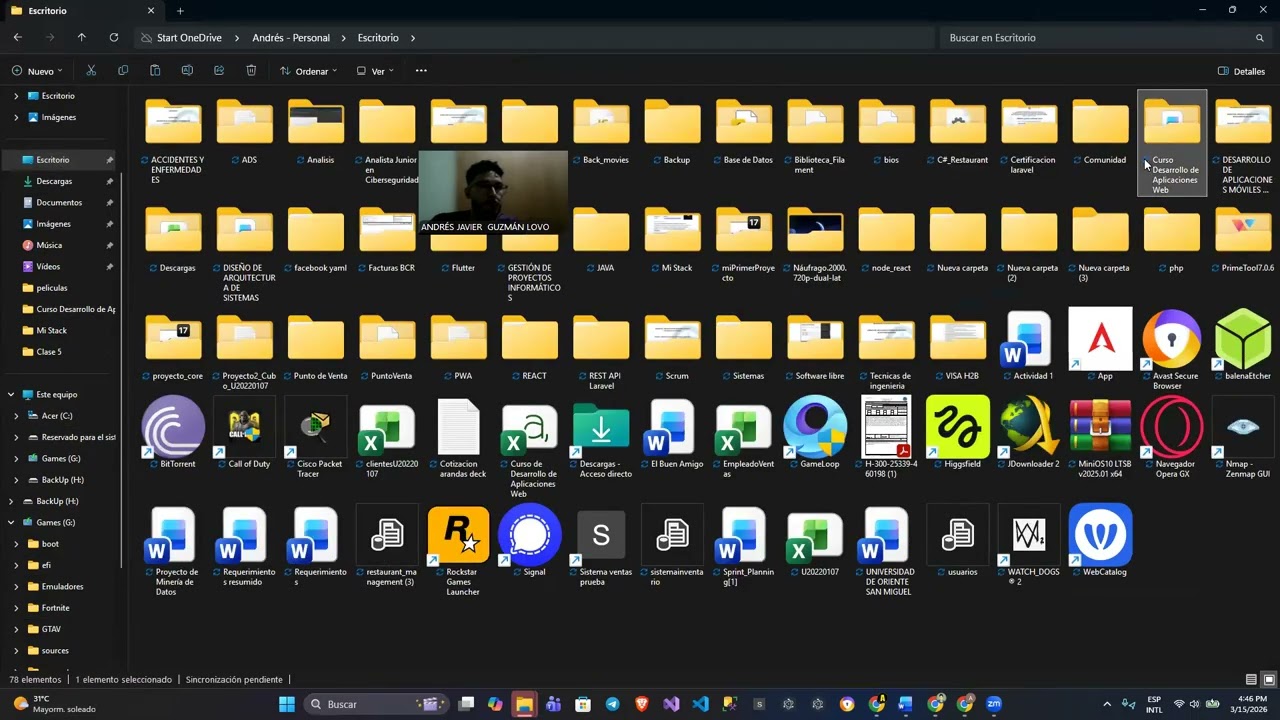Select Documentos in the sidebar
Viewport: 1280px width, 720px height.
click(x=60, y=203)
